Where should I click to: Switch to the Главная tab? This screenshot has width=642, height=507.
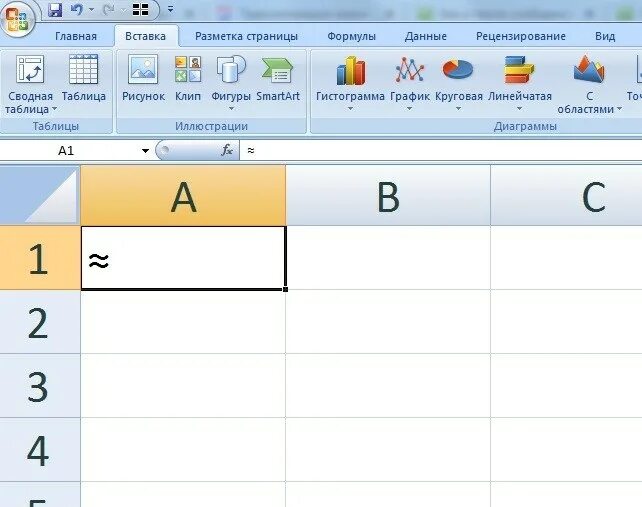tap(76, 36)
